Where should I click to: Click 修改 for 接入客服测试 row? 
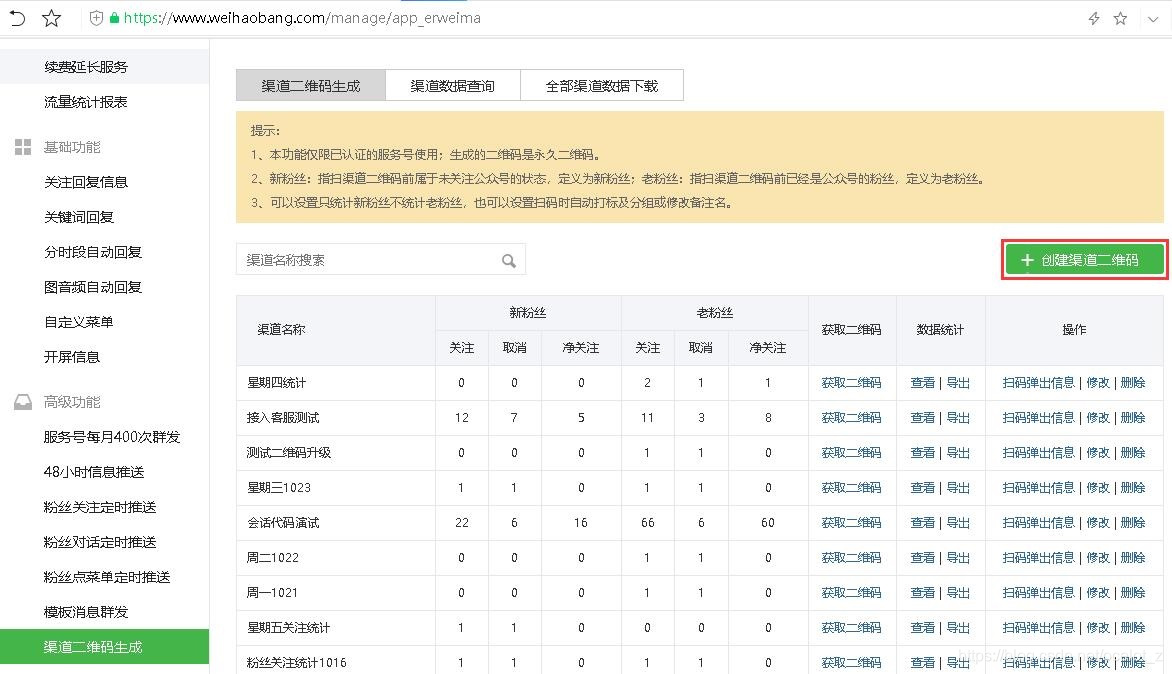[x=1098, y=418]
